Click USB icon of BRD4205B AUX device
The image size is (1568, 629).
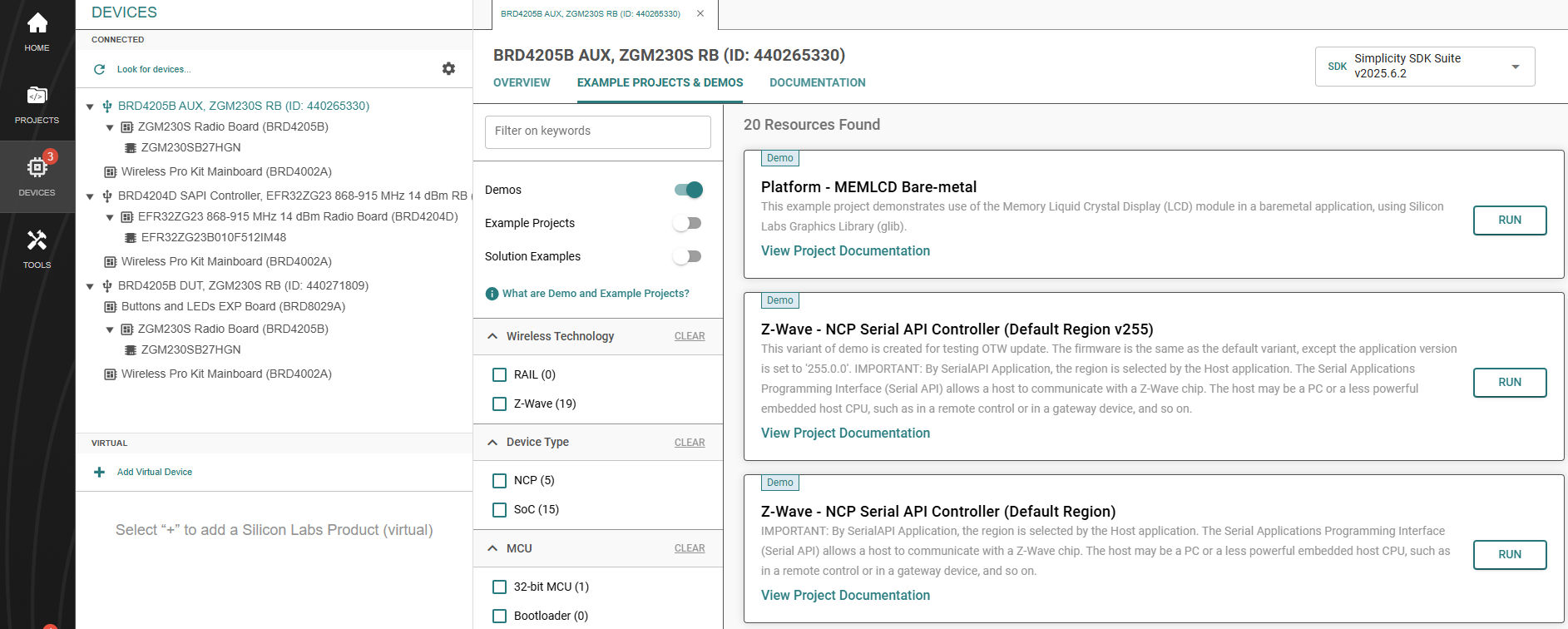pos(107,106)
